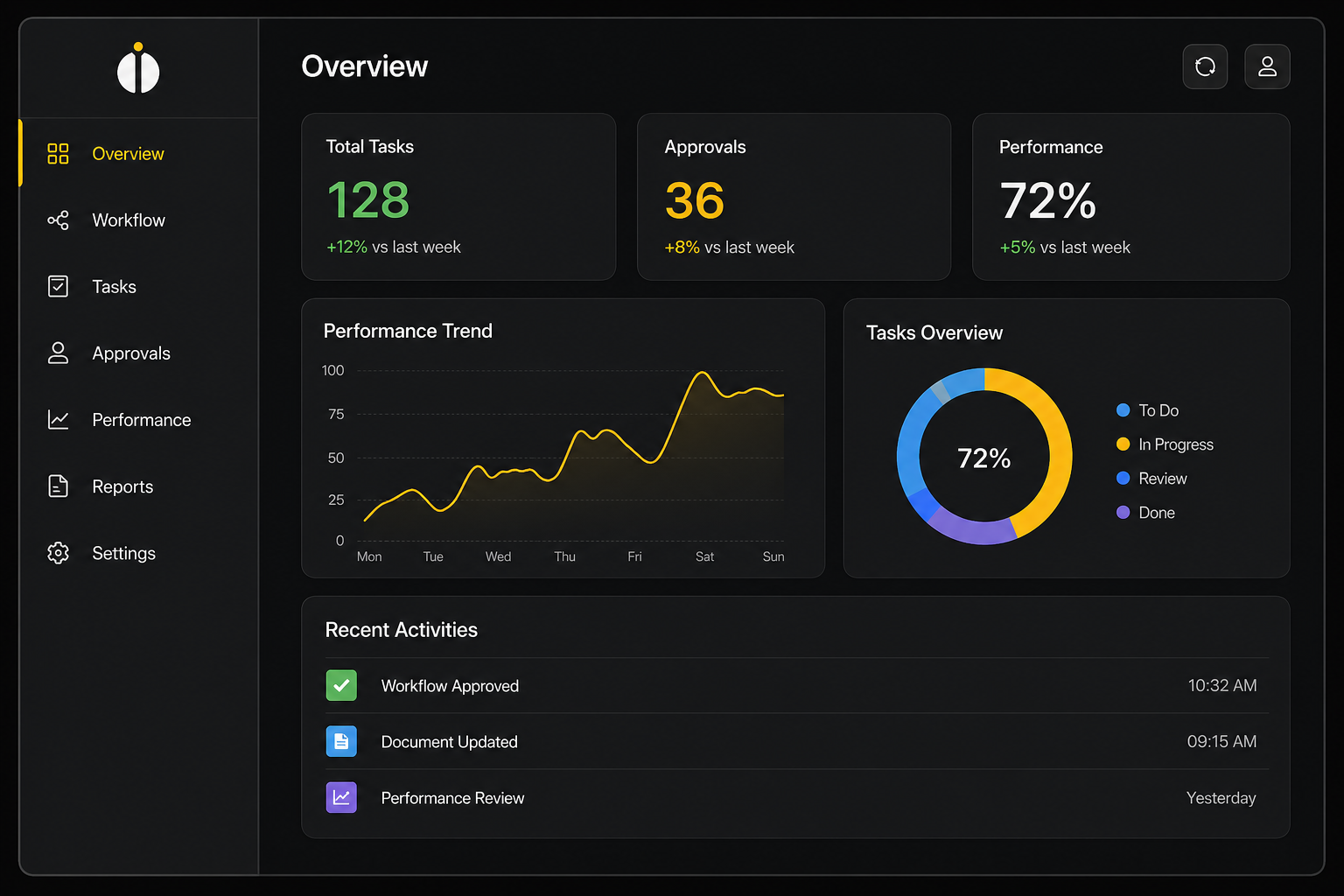Click the refresh icon at top right
The height and width of the screenshot is (896, 1344).
pyautogui.click(x=1205, y=66)
